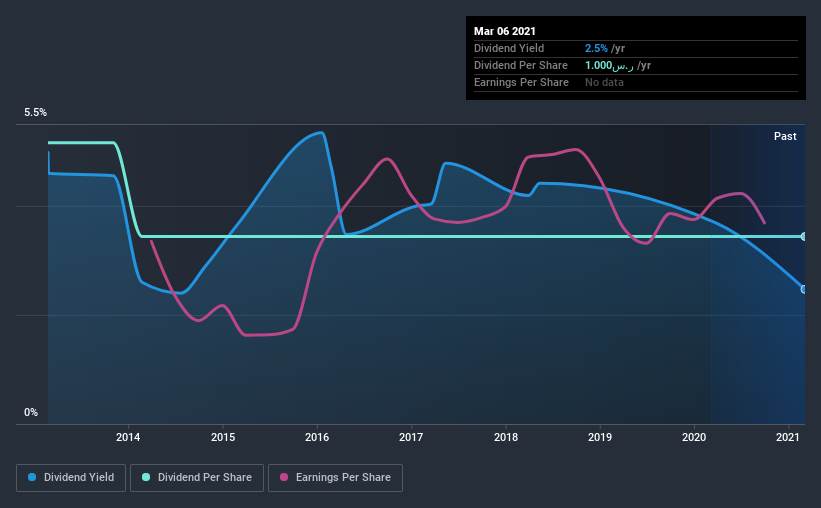Click the 2016 x-axis label
This screenshot has height=508, width=821.
click(x=317, y=437)
